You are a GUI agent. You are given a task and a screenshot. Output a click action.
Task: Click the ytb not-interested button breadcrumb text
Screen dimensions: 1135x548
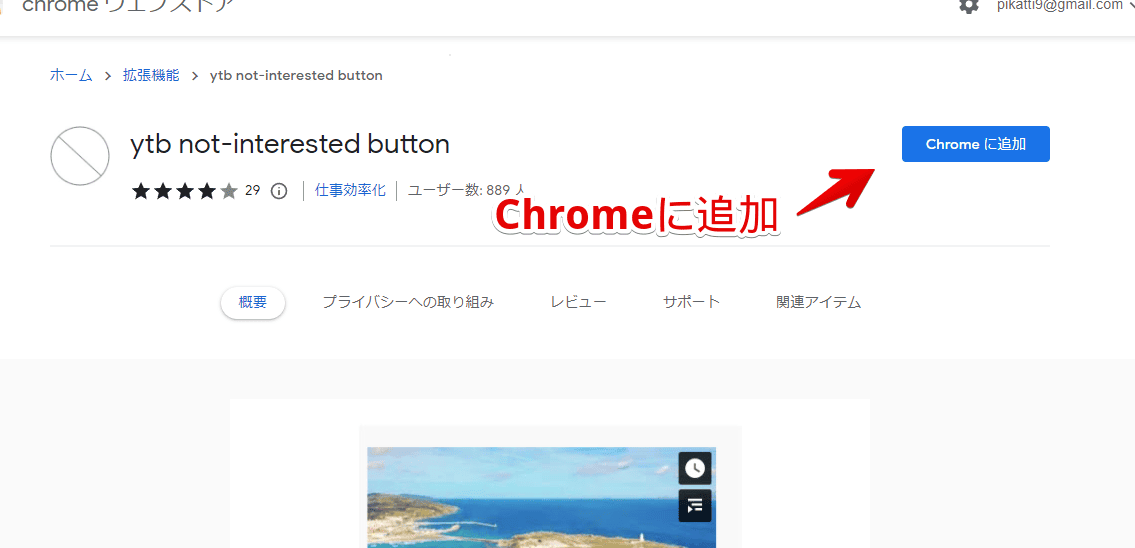coord(296,75)
